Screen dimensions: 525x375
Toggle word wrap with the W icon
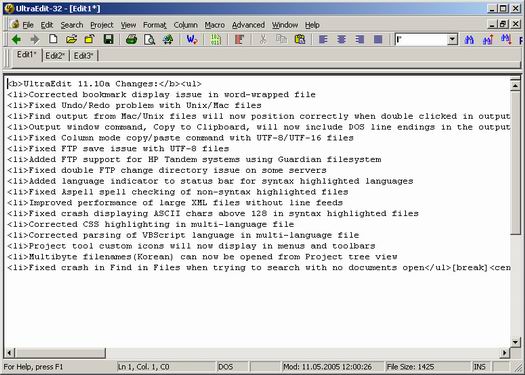[192, 40]
